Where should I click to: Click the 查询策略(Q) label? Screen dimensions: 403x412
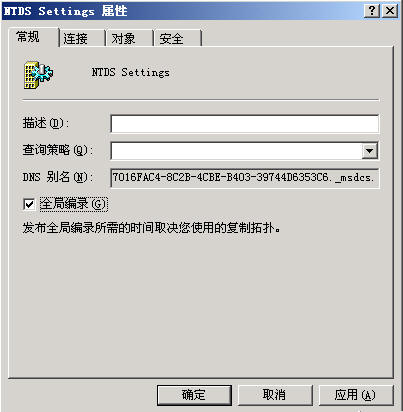click(x=57, y=150)
